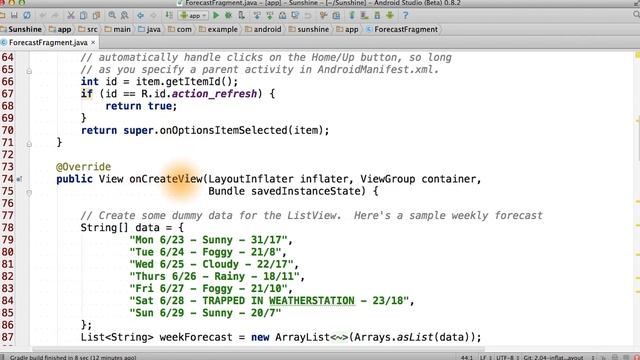Run the app with green play icon
The image size is (640, 360).
point(216,16)
